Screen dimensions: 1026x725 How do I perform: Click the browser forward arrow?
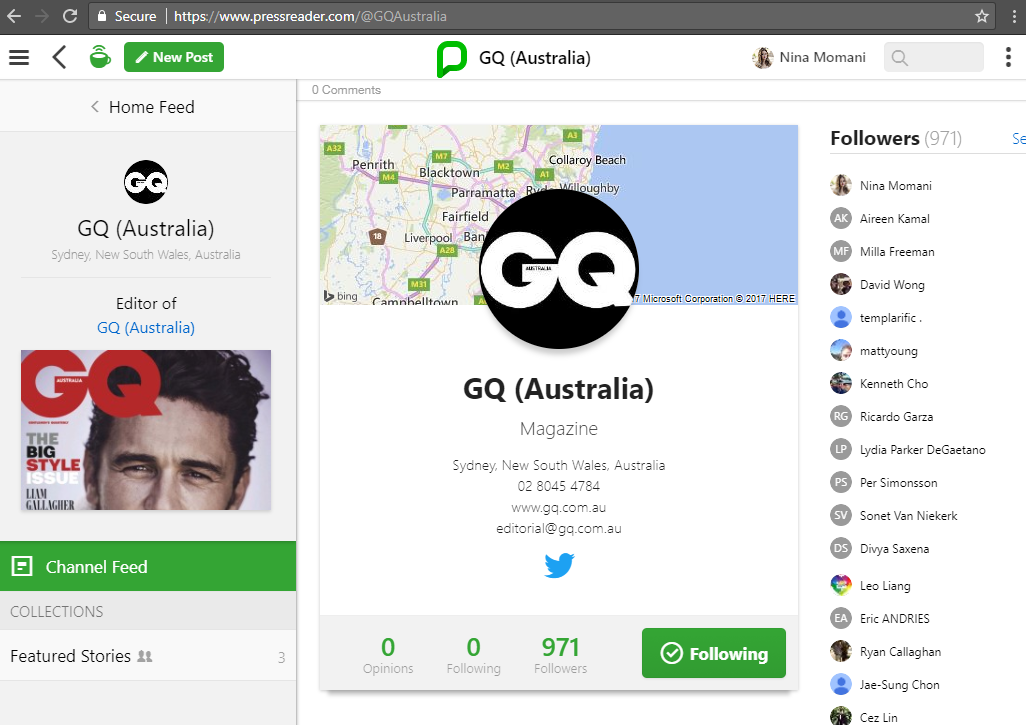(x=42, y=16)
